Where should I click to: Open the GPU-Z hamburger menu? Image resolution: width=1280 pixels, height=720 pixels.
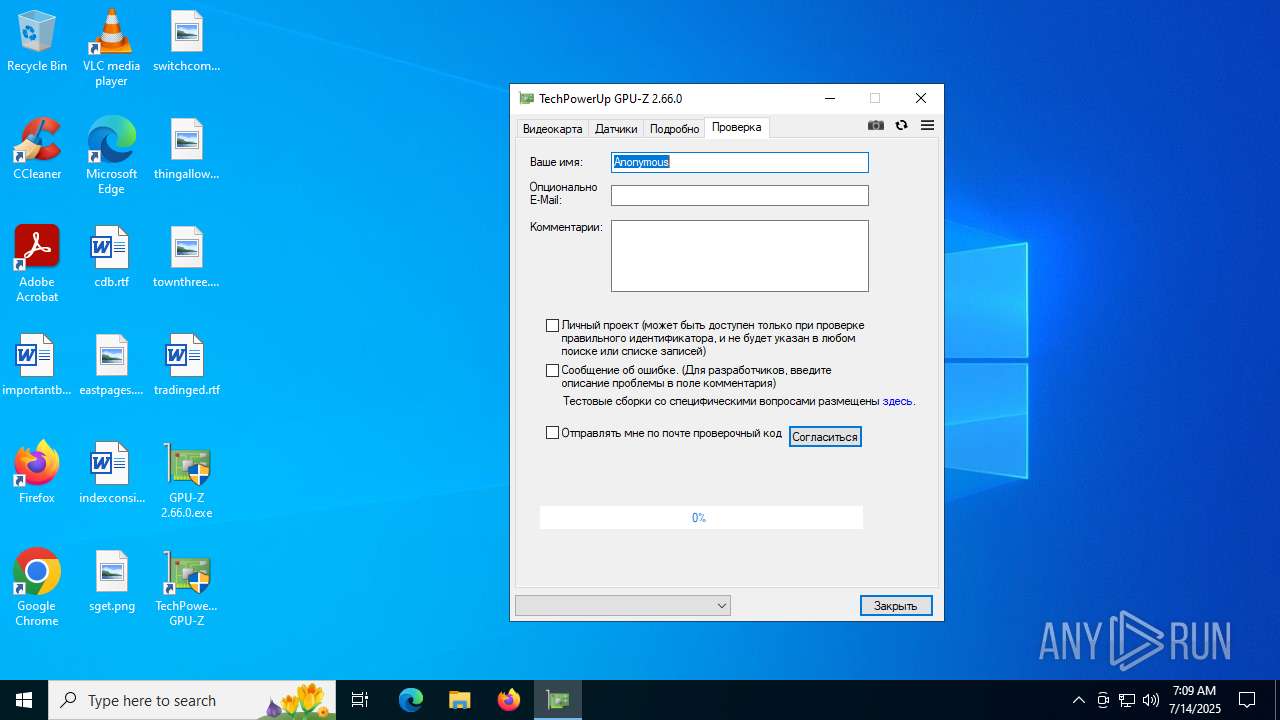(x=927, y=126)
